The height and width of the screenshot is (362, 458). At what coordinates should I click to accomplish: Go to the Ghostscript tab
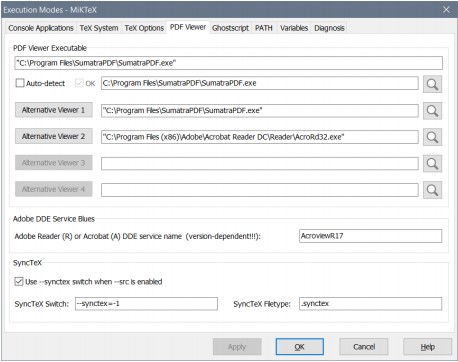pyautogui.click(x=230, y=28)
